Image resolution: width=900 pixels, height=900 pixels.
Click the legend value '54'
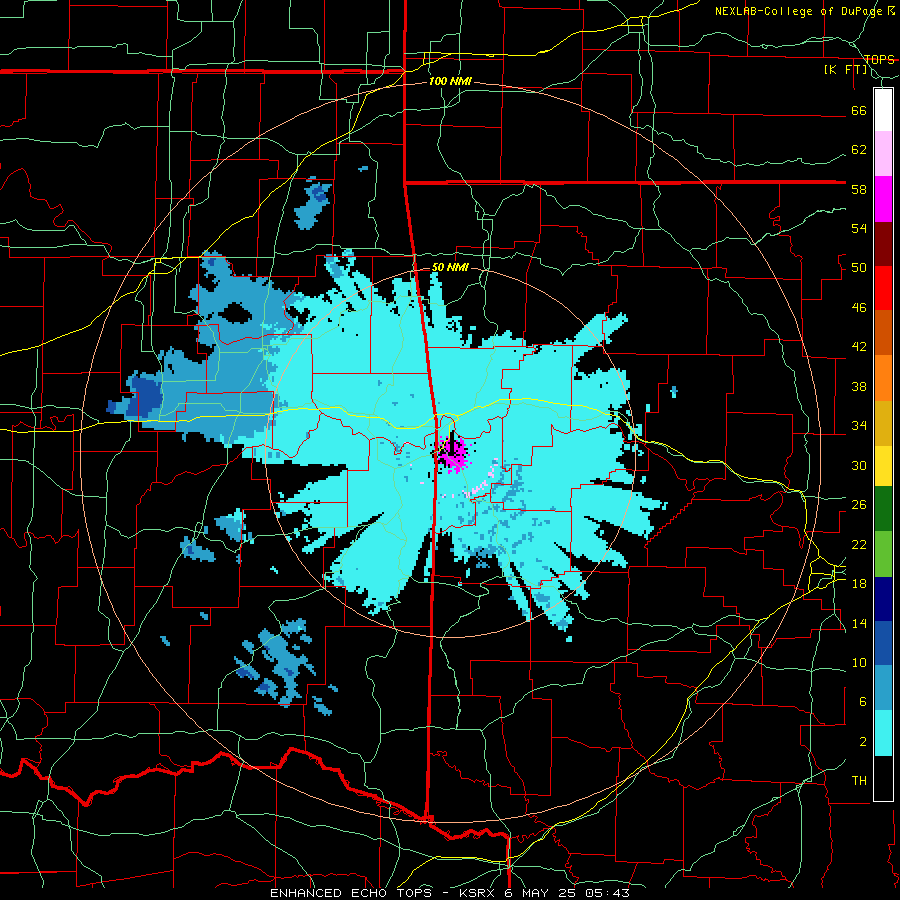coord(859,228)
